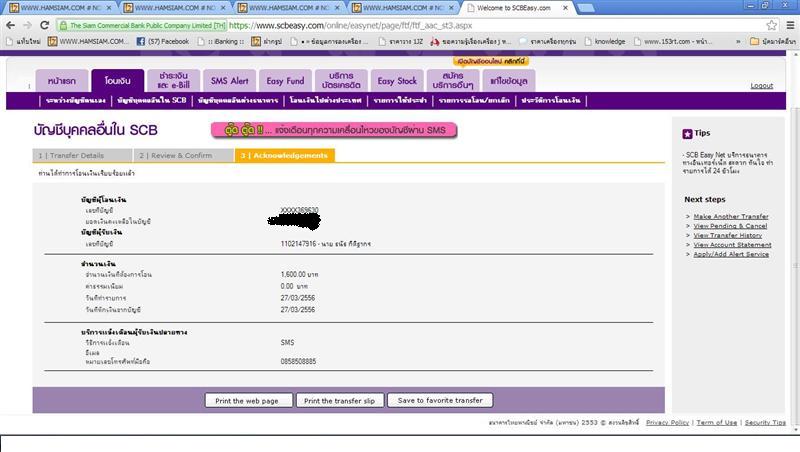Click step 1 Transfer Details

click(83, 156)
